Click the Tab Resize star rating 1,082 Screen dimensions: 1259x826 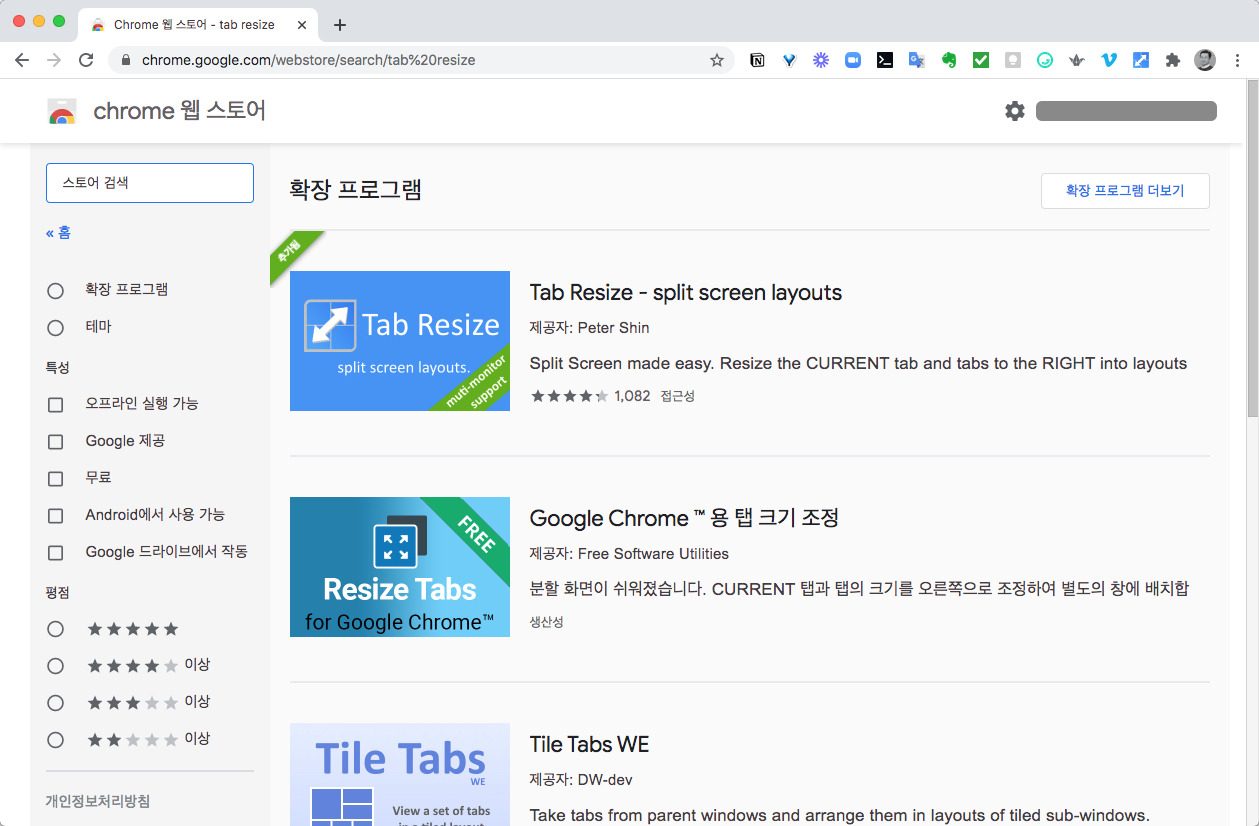coord(590,396)
